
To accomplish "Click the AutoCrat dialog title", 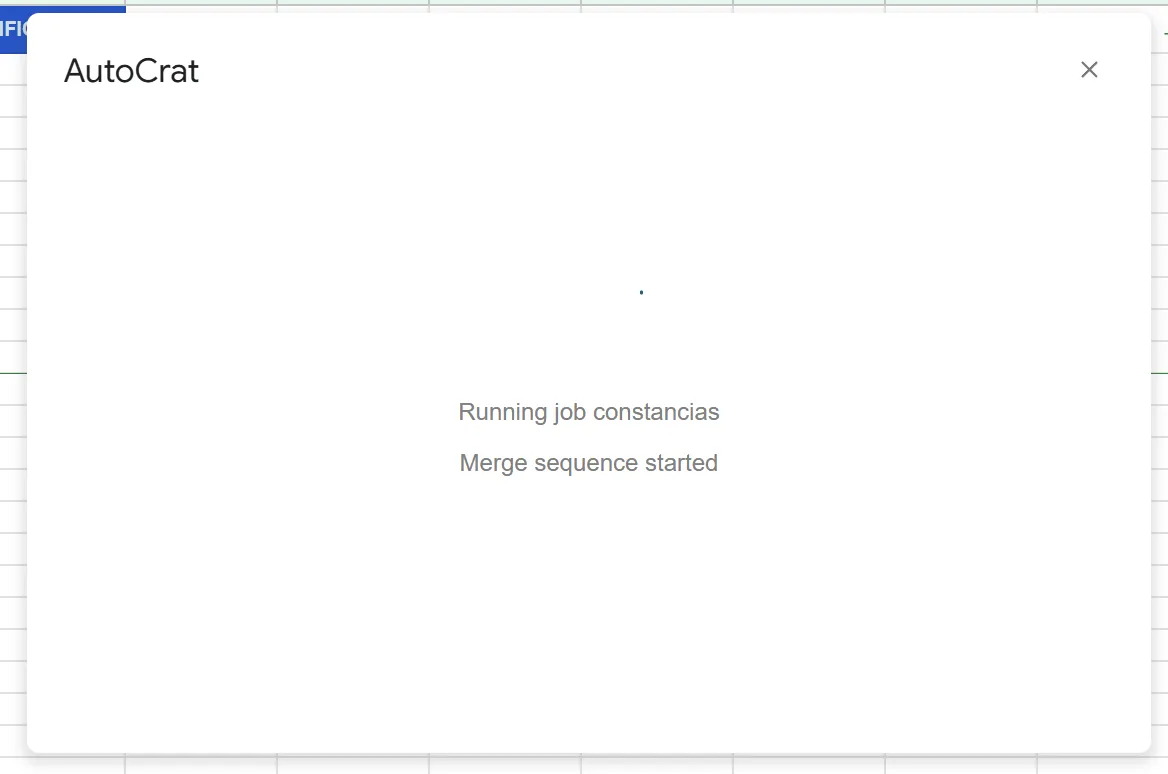I will [x=132, y=72].
